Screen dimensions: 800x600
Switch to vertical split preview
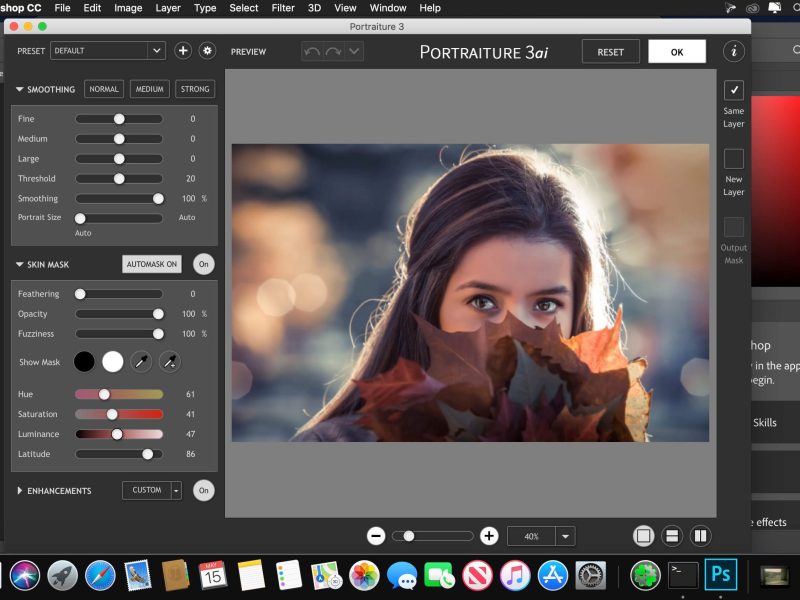point(701,536)
